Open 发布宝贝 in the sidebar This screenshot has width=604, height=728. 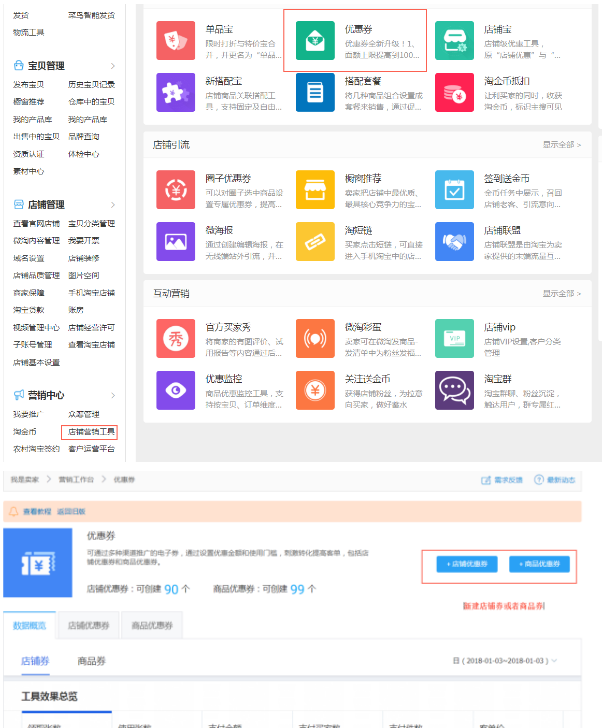pyautogui.click(x=29, y=84)
